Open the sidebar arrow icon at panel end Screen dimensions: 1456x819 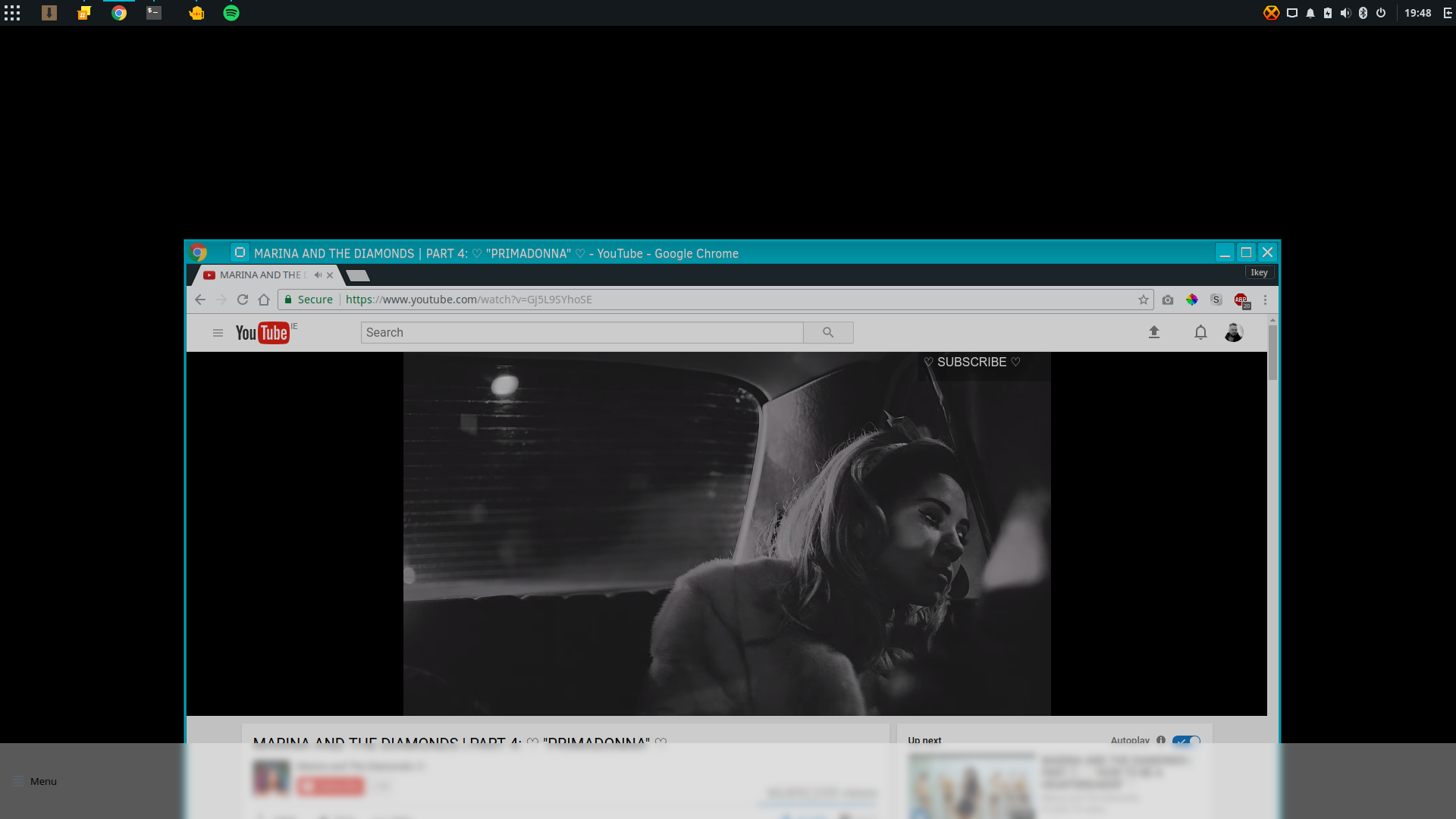(1448, 13)
